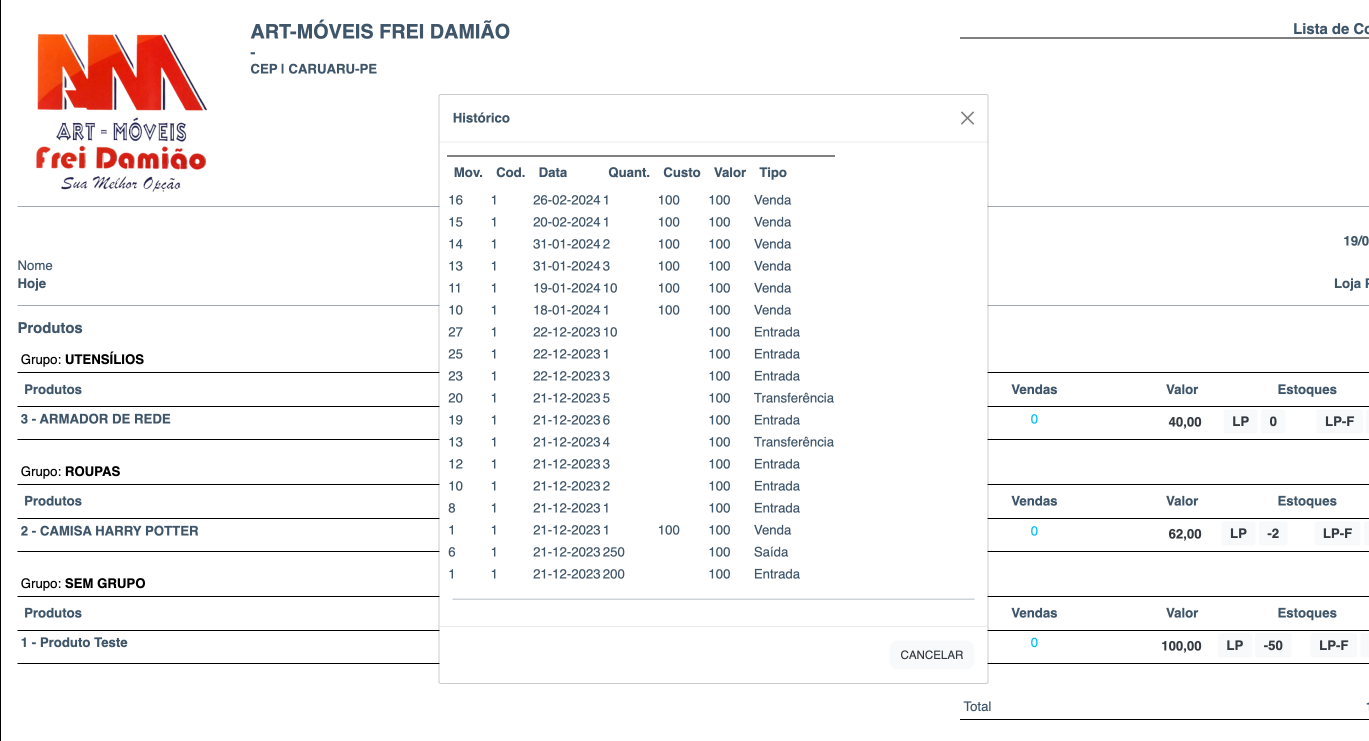Screen dimensions: 1369x741
Task: Open the Vendas count link for Produto Teste
Action: [1034, 643]
